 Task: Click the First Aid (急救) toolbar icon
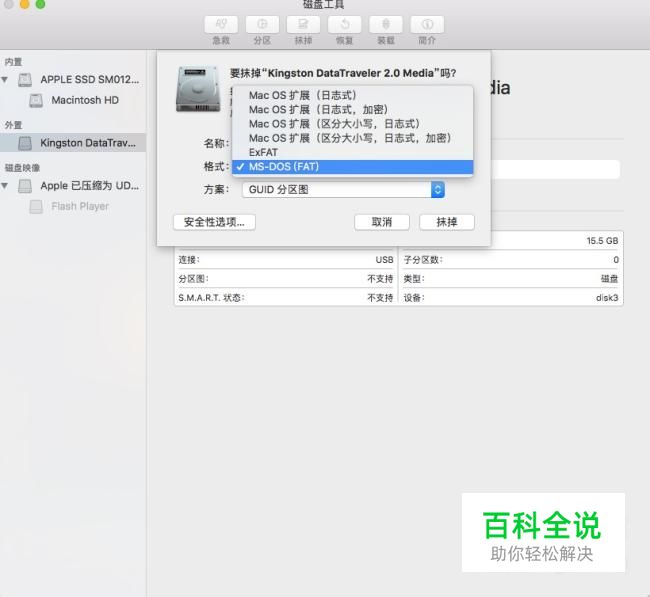[x=221, y=24]
